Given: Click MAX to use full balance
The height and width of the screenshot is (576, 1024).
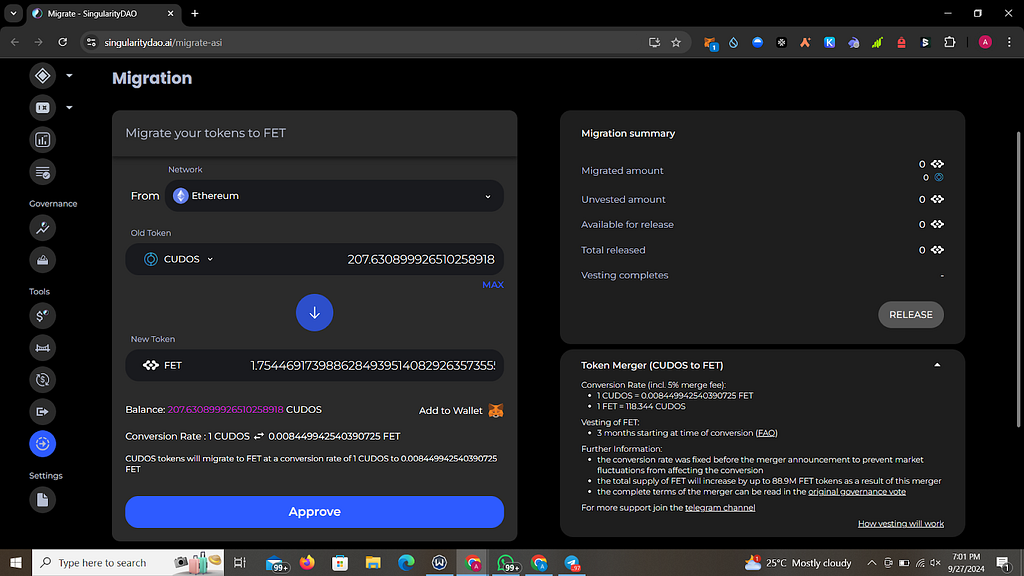Looking at the screenshot, I should pyautogui.click(x=492, y=285).
